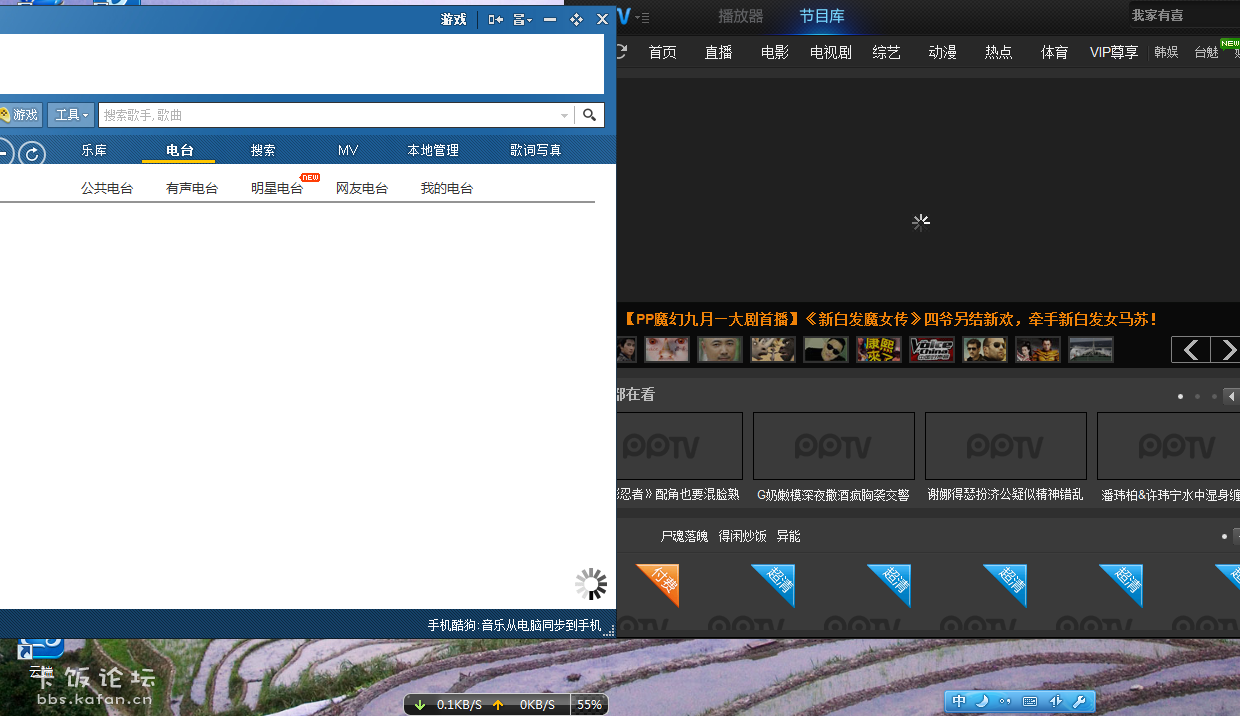Select the 康熙来了 carousel thumbnail
Viewport: 1240px width, 716px height.
[878, 350]
